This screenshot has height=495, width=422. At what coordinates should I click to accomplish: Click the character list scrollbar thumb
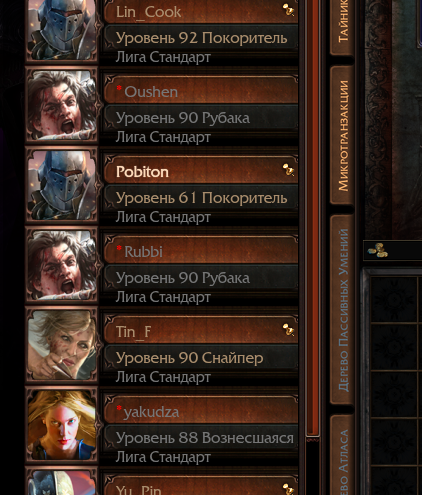(x=313, y=217)
